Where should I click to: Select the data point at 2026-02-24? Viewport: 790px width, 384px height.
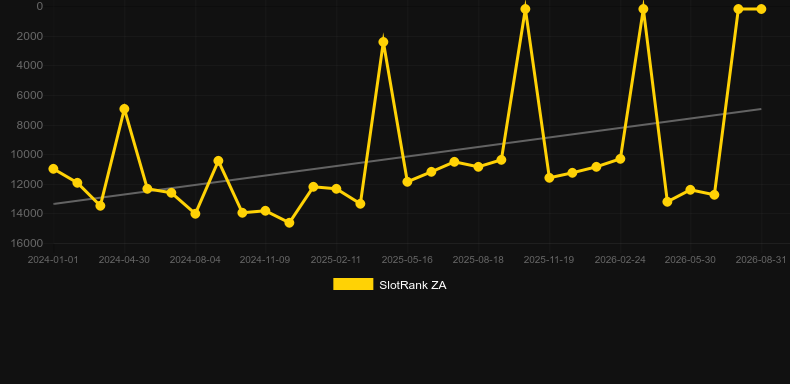pos(620,159)
